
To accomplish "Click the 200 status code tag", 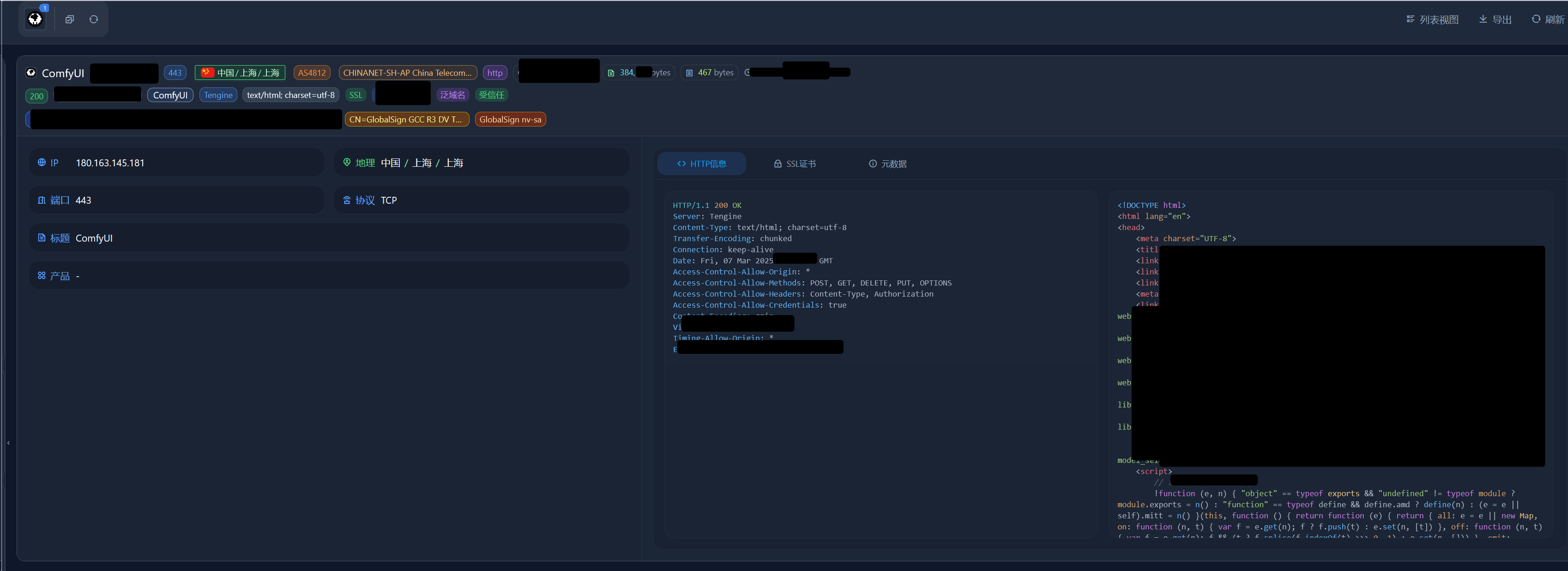I will [x=36, y=96].
